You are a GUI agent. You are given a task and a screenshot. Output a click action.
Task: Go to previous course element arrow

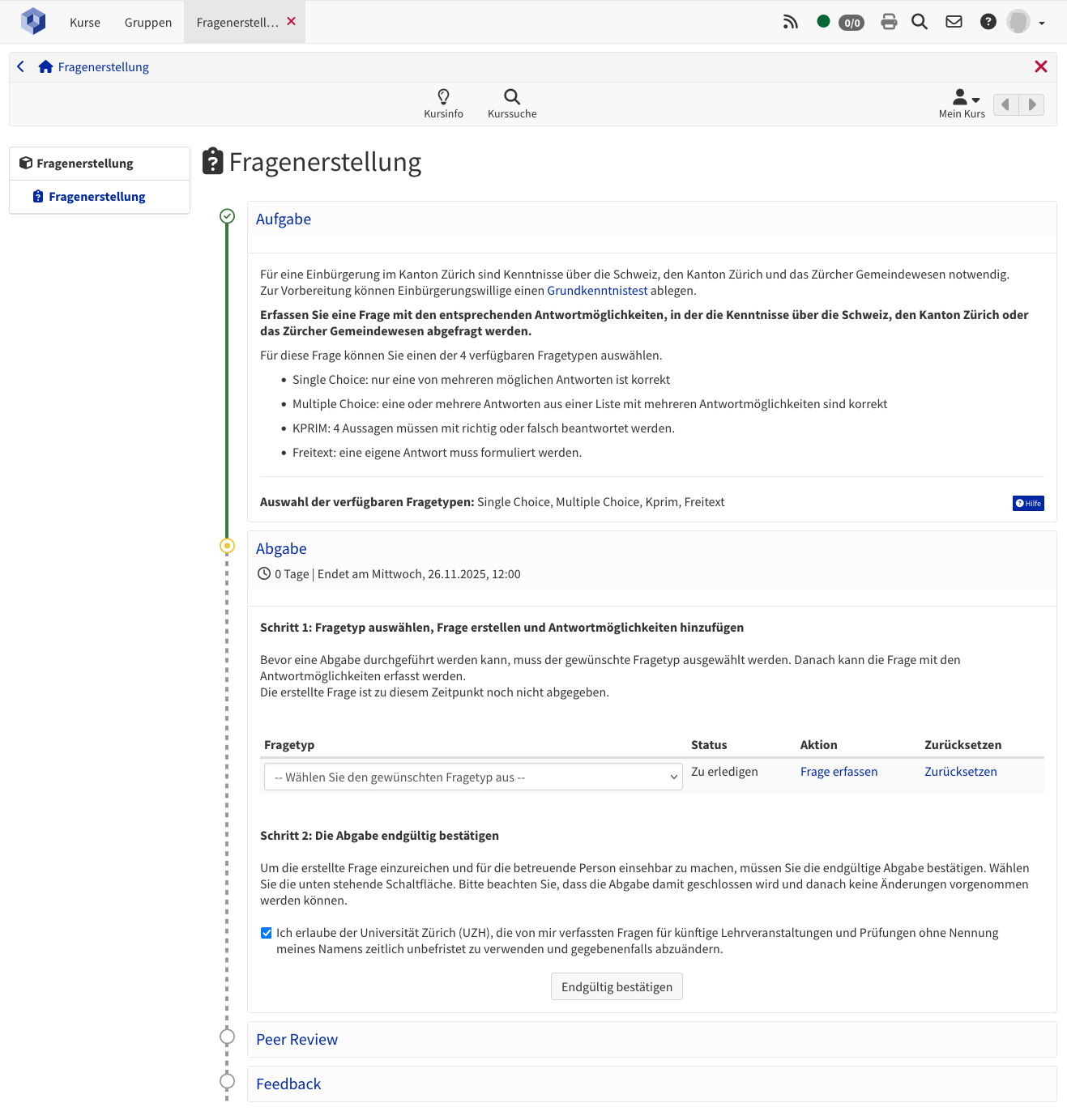click(x=1005, y=104)
